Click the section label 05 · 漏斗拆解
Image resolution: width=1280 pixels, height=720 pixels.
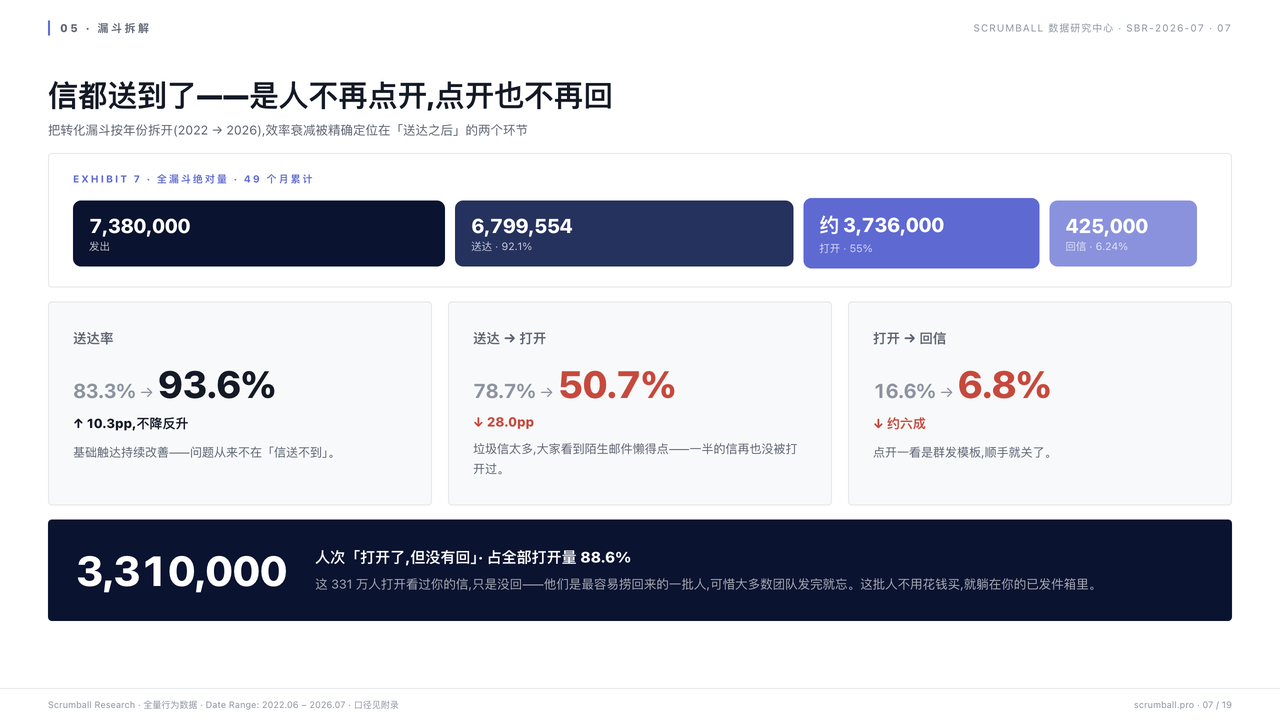tap(105, 28)
